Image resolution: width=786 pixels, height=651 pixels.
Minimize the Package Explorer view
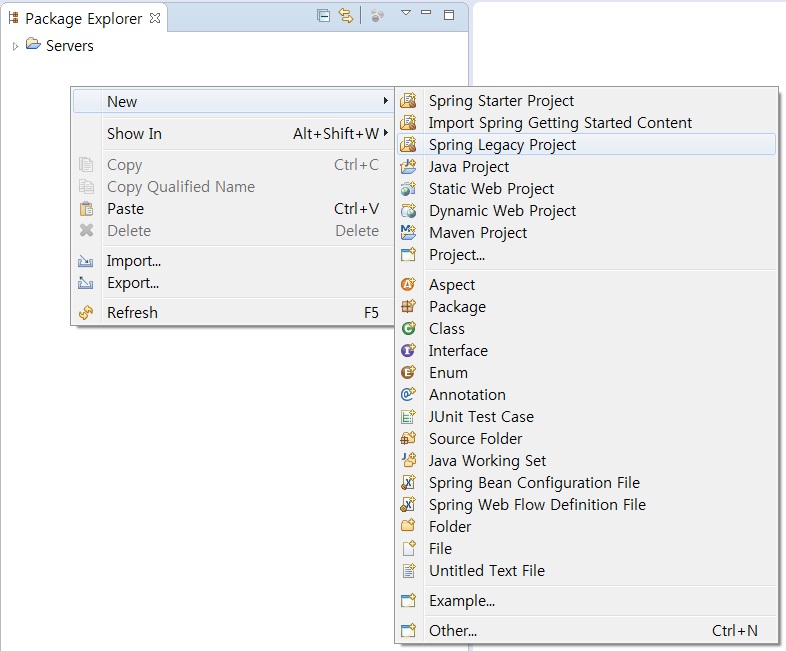coord(426,13)
